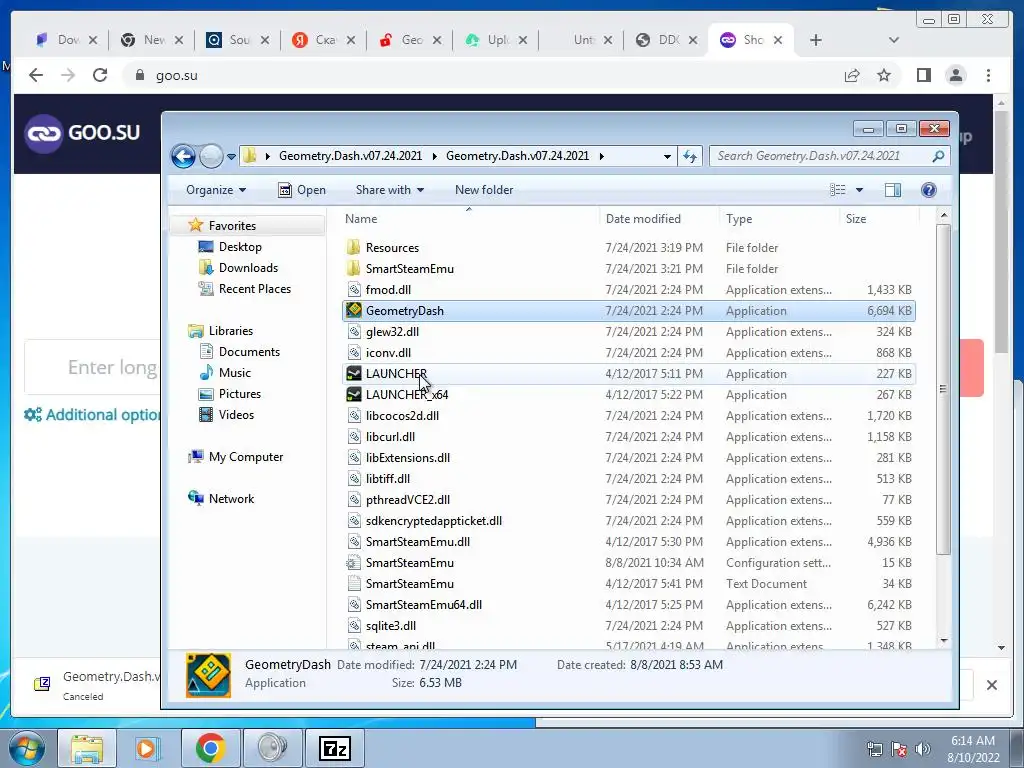Click the GOO.SU logo in Chrome
Screen dimensions: 1024x768
tap(82, 133)
